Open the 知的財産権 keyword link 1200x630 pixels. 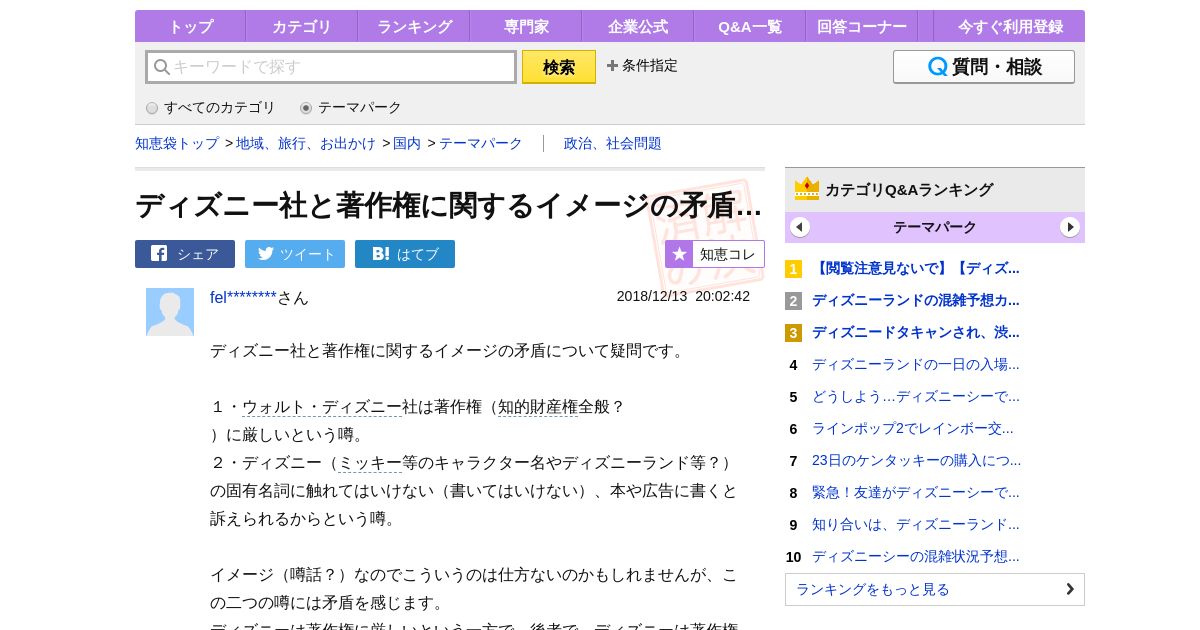pos(538,407)
